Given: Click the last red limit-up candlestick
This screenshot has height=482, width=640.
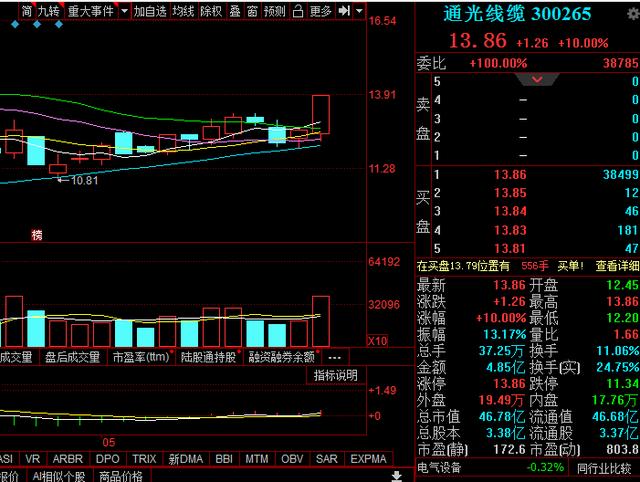Looking at the screenshot, I should tap(321, 114).
